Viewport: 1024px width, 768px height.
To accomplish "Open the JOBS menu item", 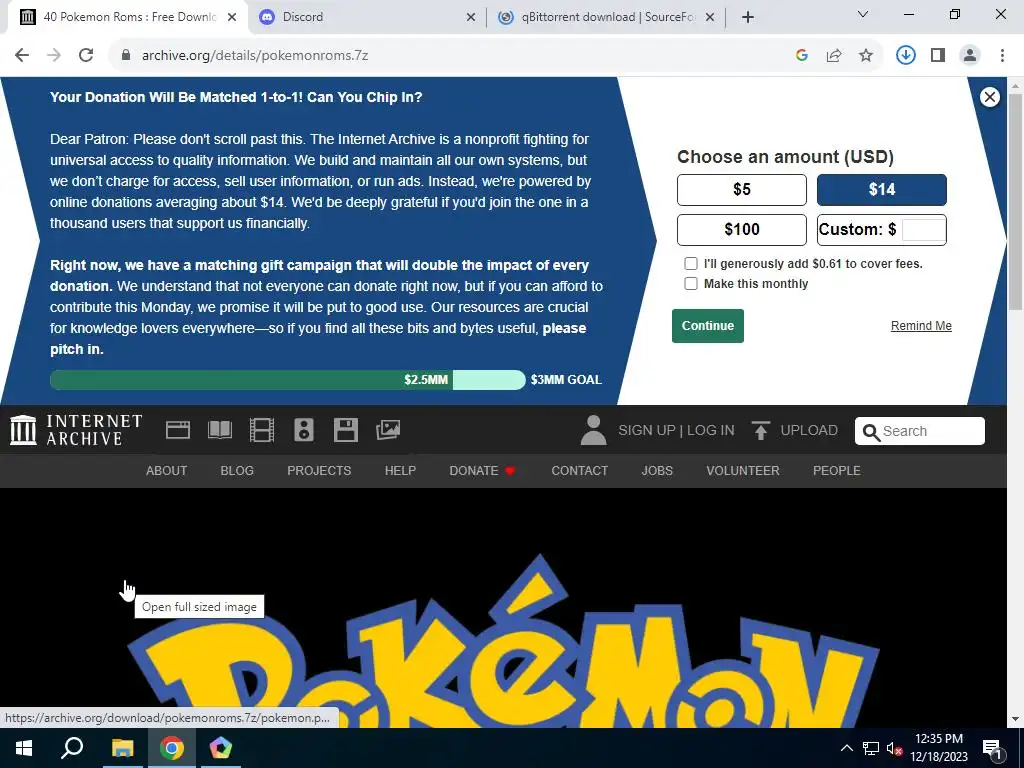I will tap(657, 471).
